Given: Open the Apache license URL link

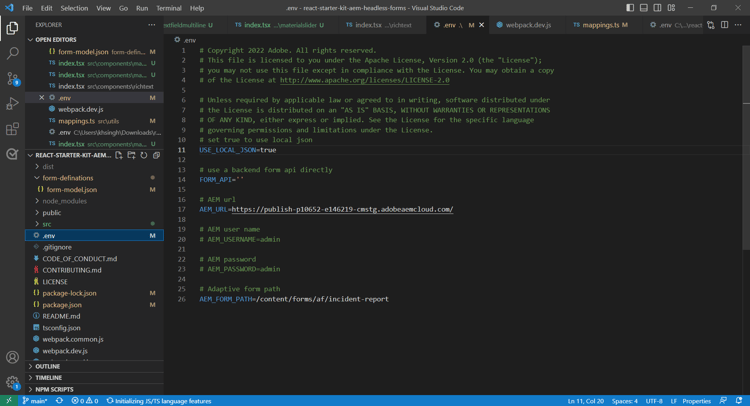Looking at the screenshot, I should click(x=364, y=80).
